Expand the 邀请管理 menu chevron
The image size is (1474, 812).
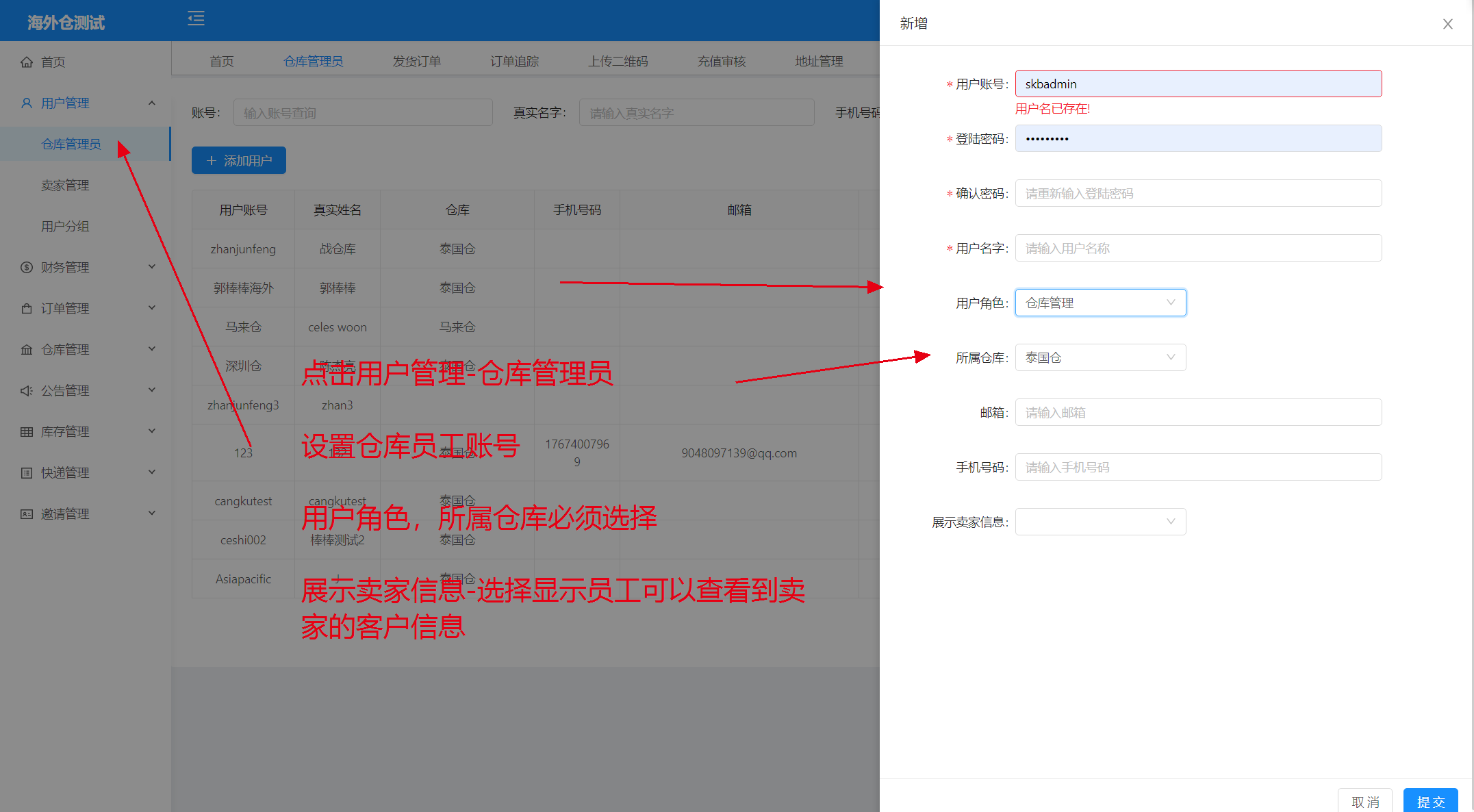coord(152,513)
